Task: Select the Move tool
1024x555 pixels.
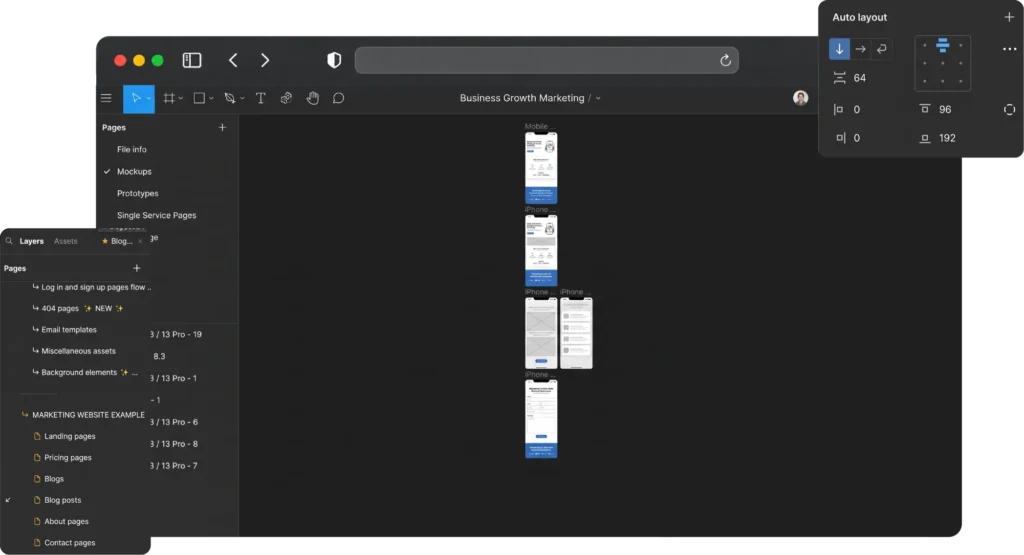Action: (136, 98)
